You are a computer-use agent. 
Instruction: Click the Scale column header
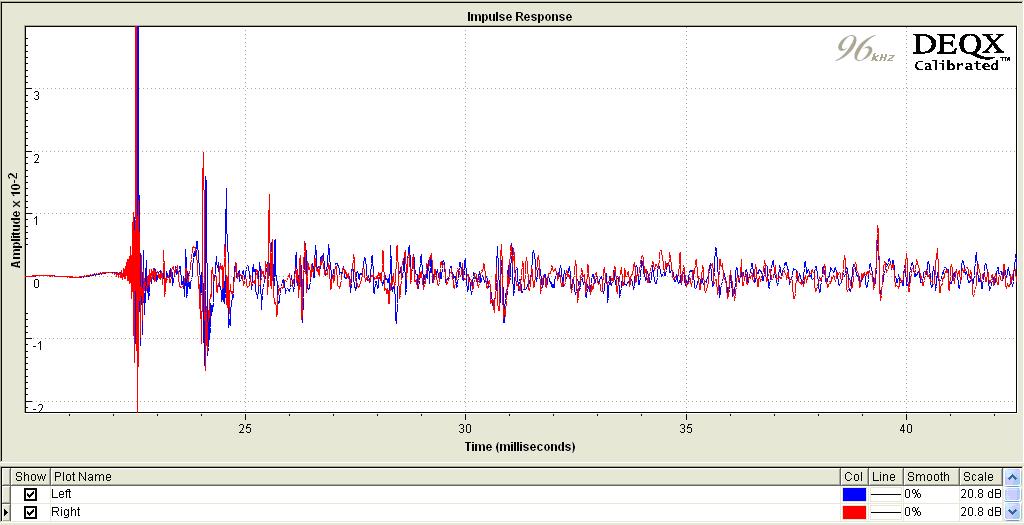978,477
